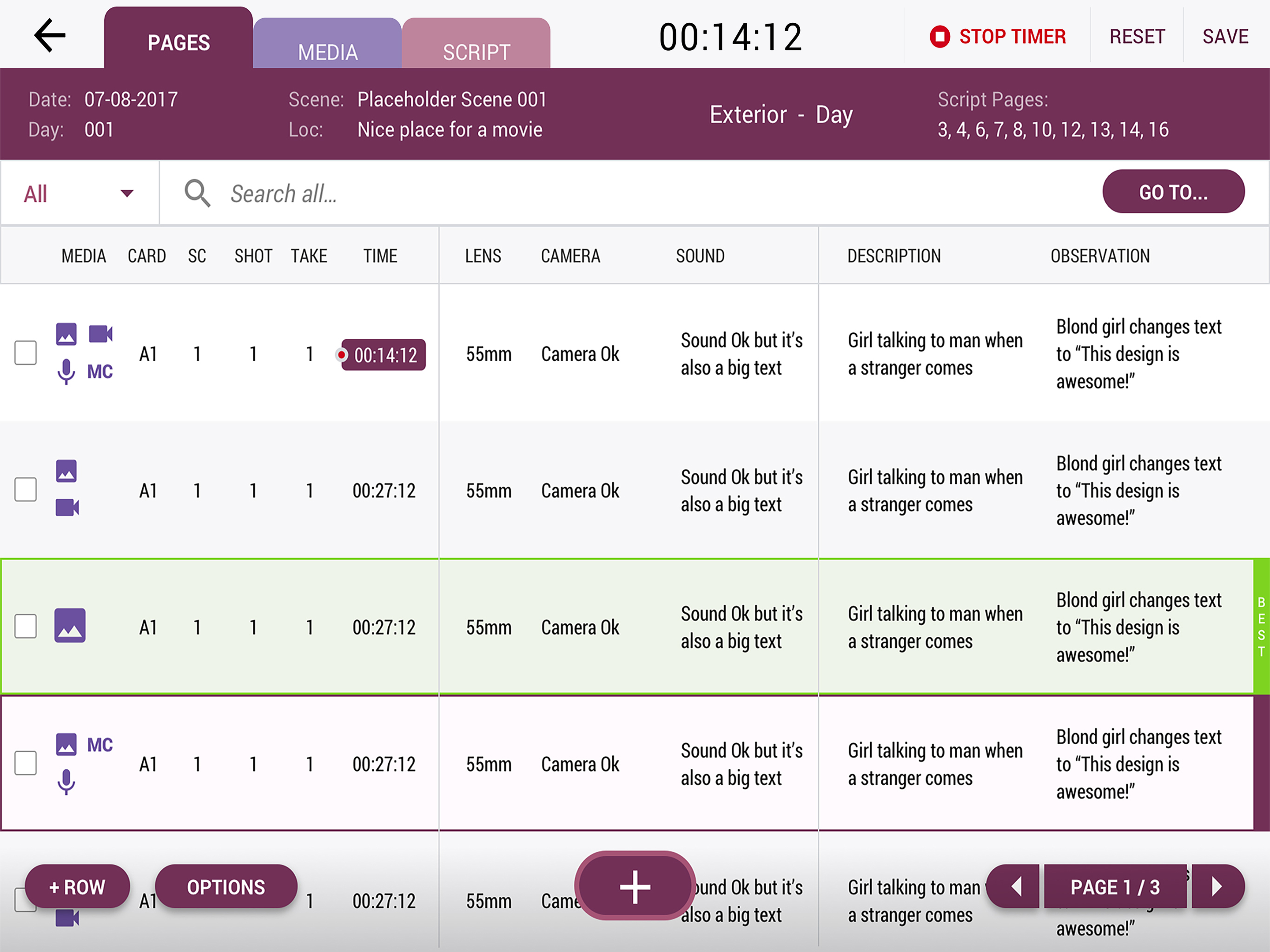The image size is (1270, 952).
Task: Click the MC icon in the fourth row
Action: [x=100, y=745]
